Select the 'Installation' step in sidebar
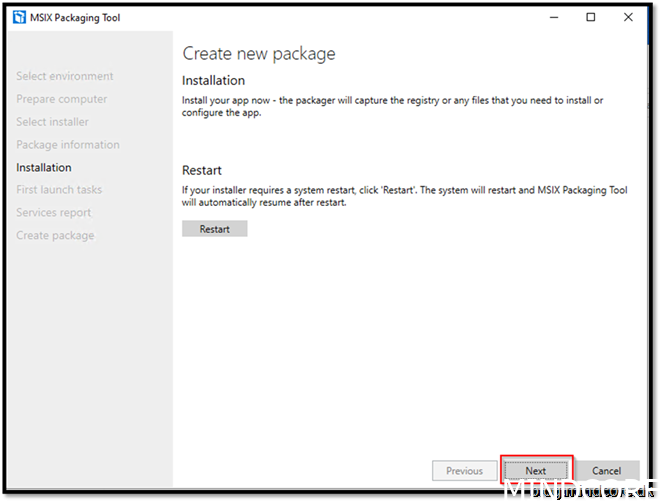The image size is (661, 502). 44,167
